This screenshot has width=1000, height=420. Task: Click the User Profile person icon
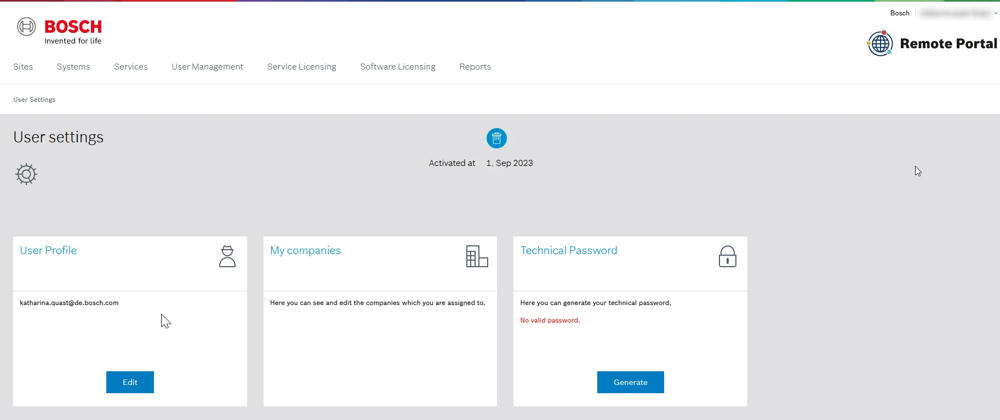tap(227, 256)
